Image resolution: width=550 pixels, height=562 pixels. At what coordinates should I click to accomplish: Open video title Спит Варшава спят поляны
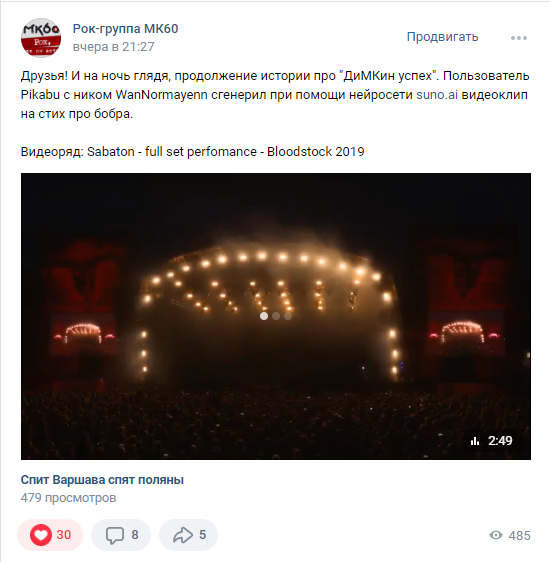(x=102, y=480)
